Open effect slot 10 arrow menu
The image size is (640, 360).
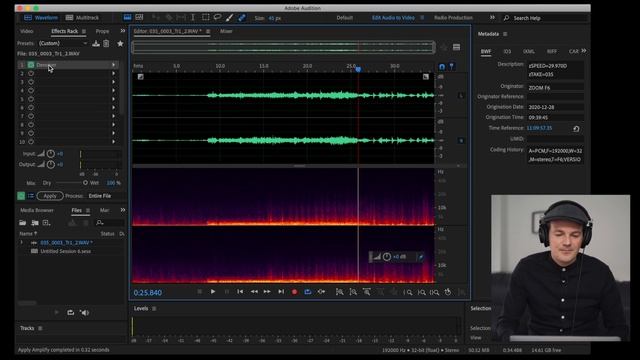pos(113,142)
